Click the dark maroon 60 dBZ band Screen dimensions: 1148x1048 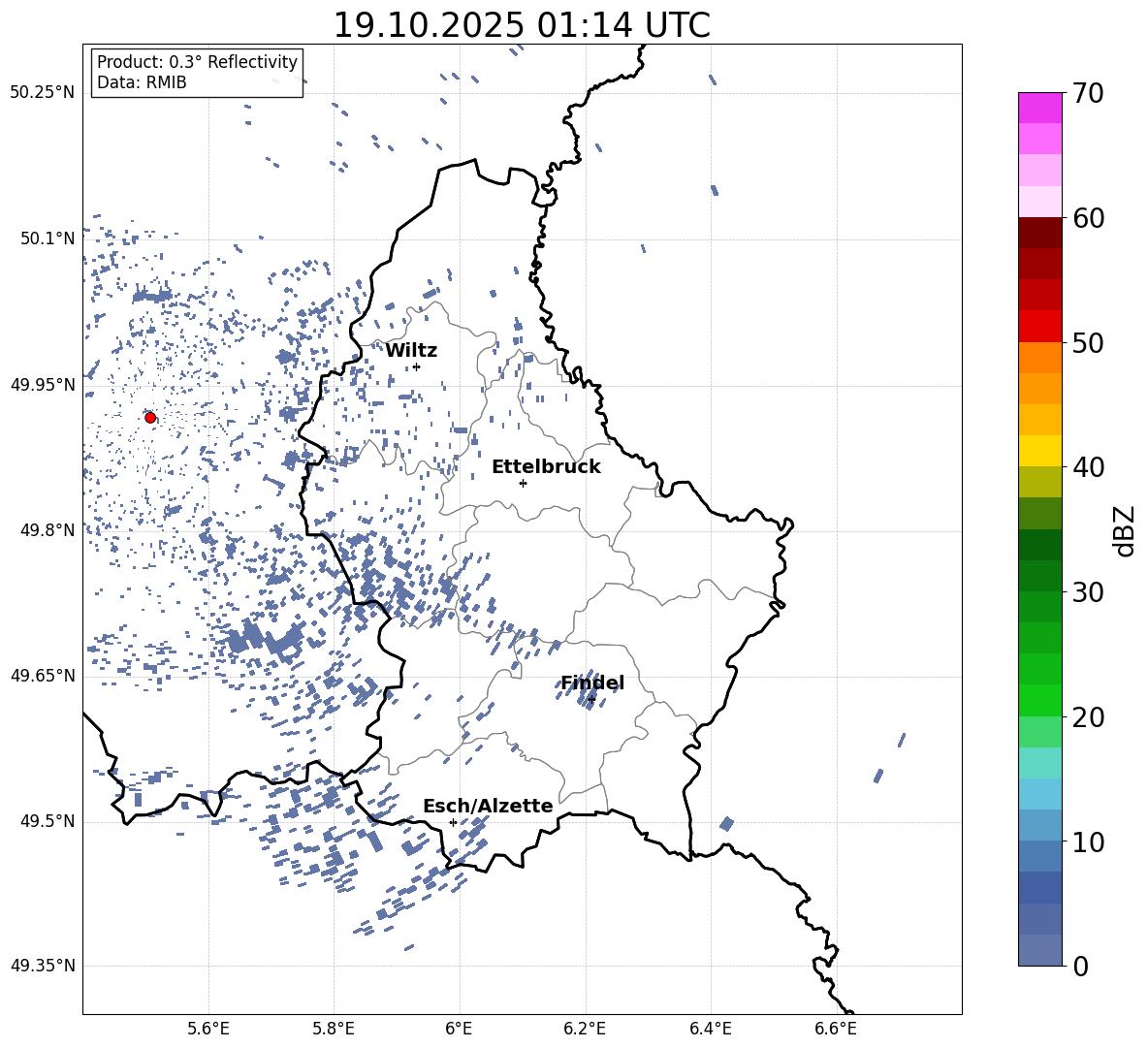click(1039, 233)
